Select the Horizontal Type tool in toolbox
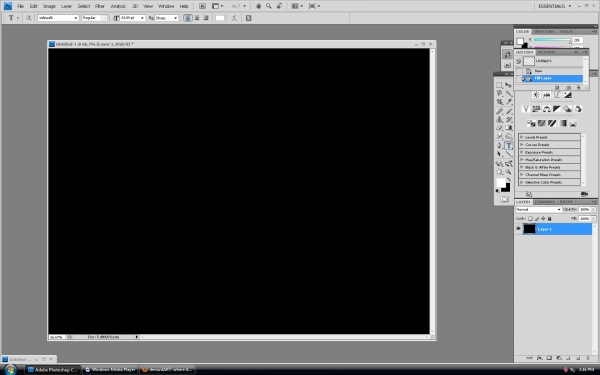 pos(509,145)
